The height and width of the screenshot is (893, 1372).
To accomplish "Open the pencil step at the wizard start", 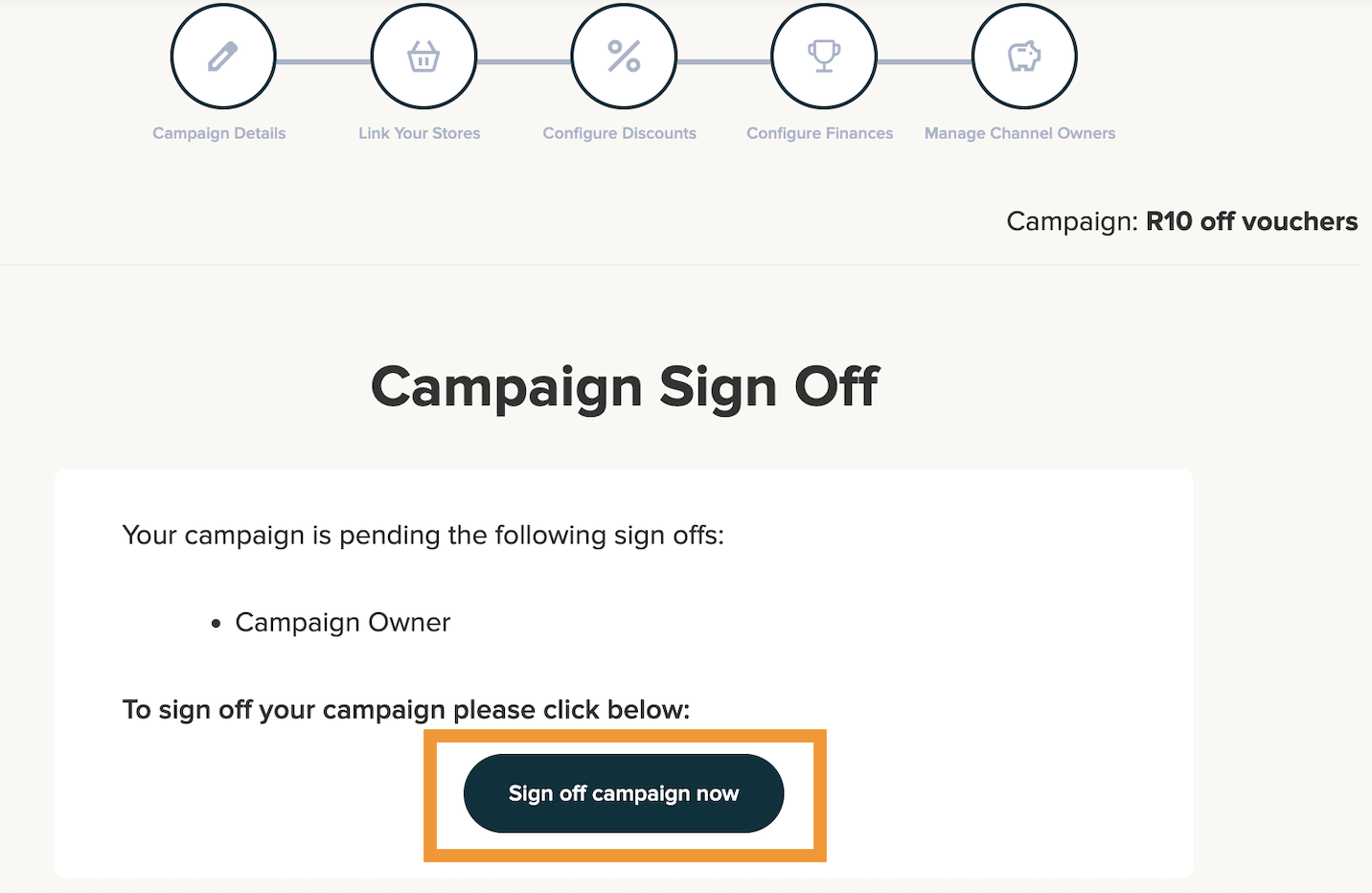I will click(x=222, y=56).
